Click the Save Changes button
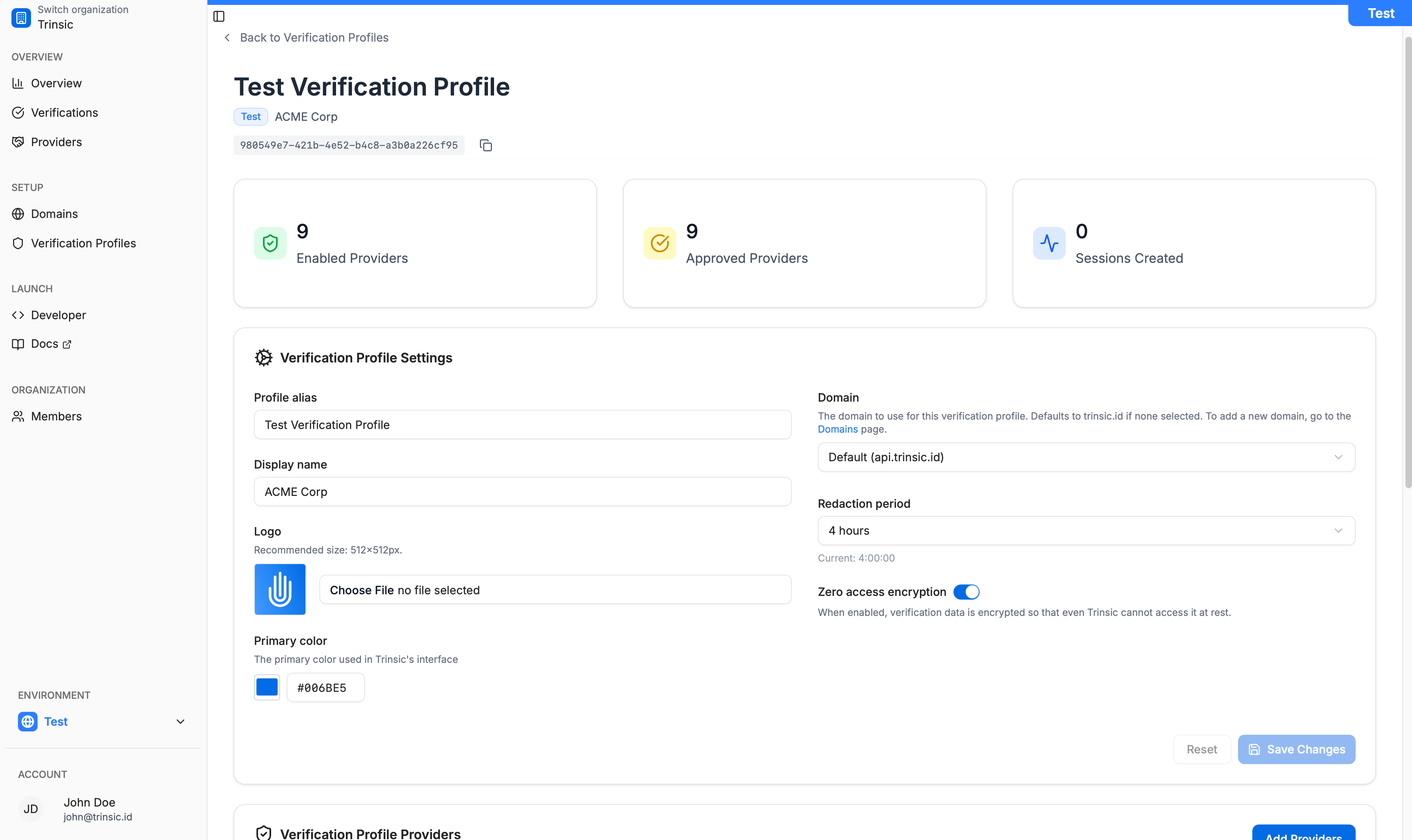The image size is (1412, 840). coord(1296,749)
